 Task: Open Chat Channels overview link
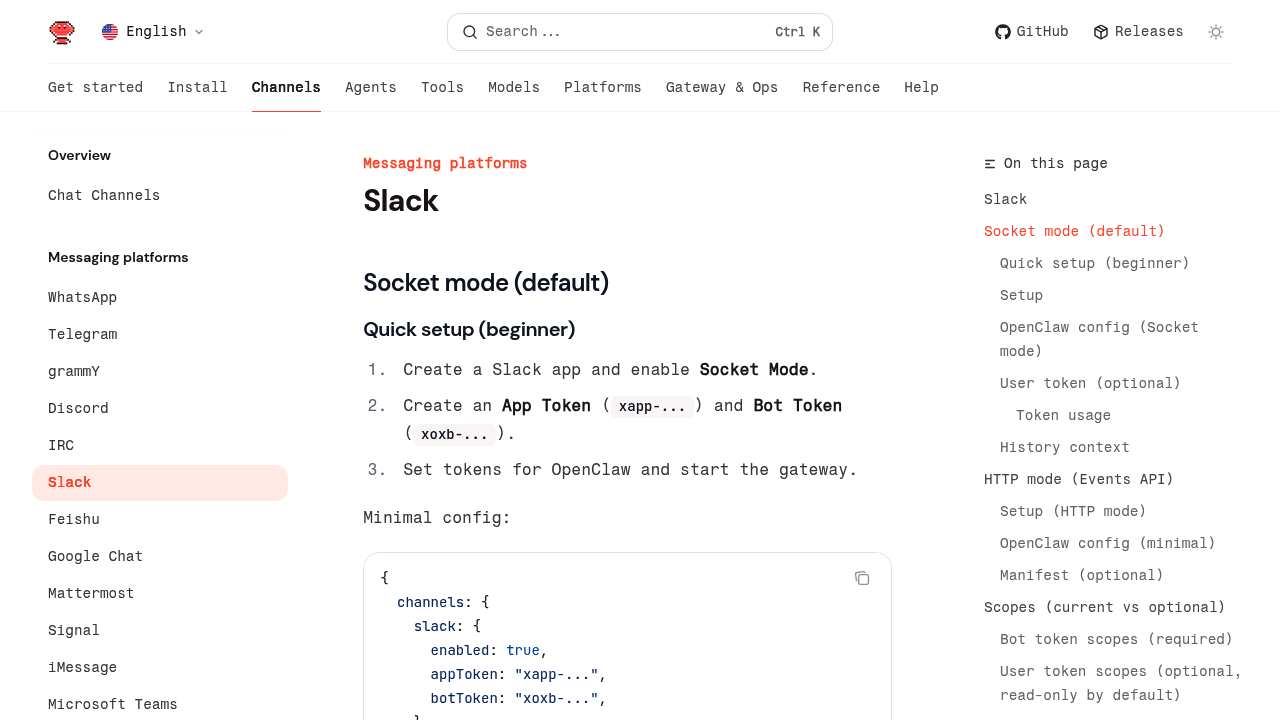[x=104, y=195]
